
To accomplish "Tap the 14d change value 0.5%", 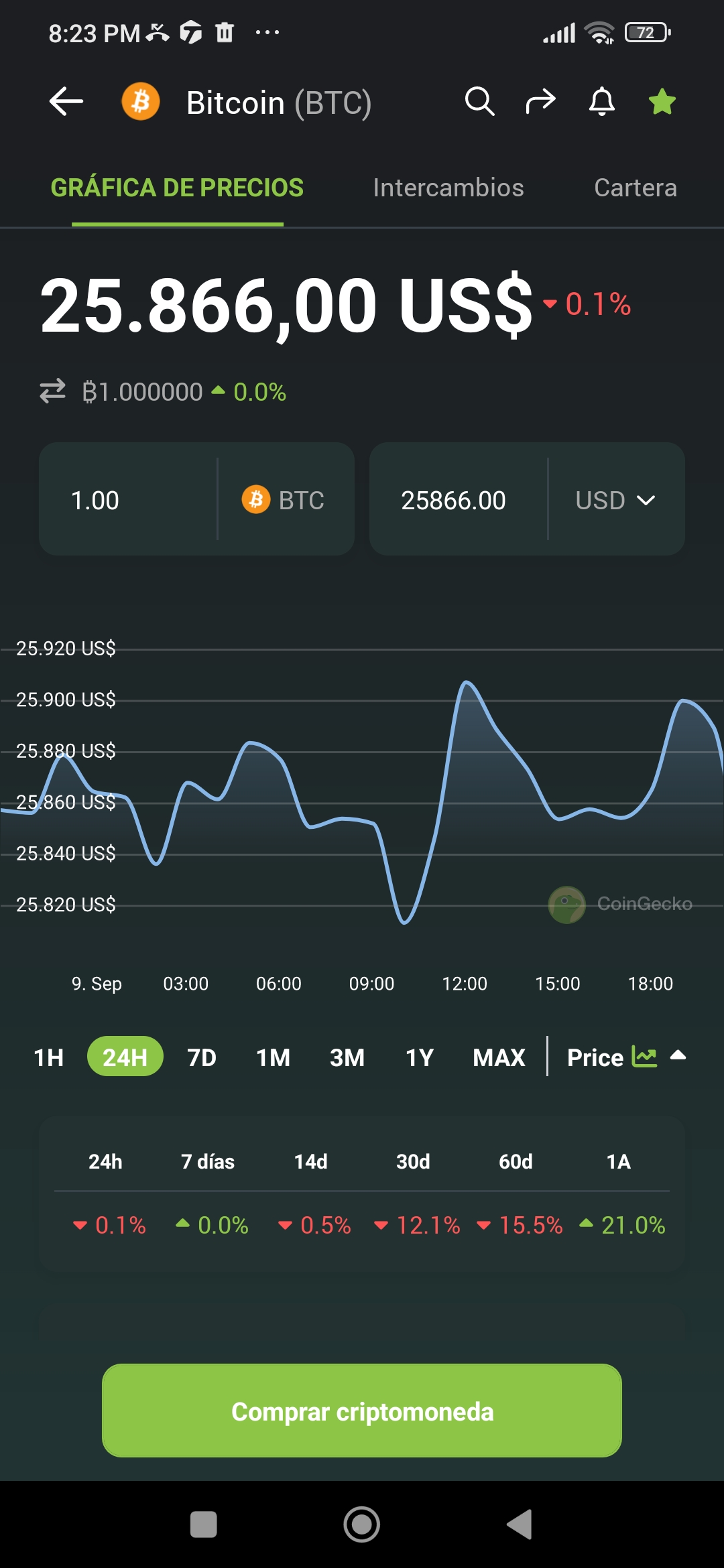I will (314, 1225).
